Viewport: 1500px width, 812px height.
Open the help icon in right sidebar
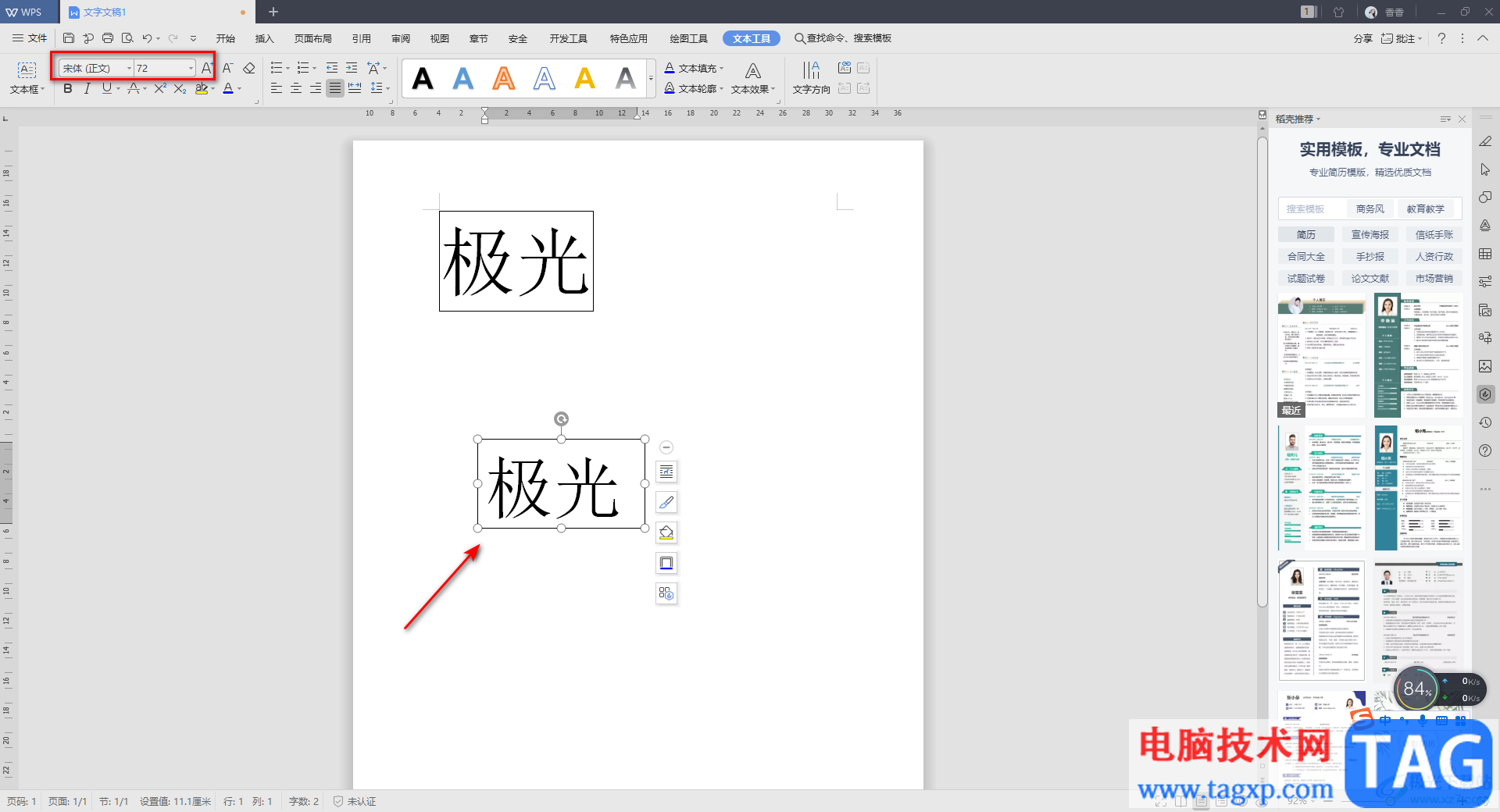[x=1485, y=451]
